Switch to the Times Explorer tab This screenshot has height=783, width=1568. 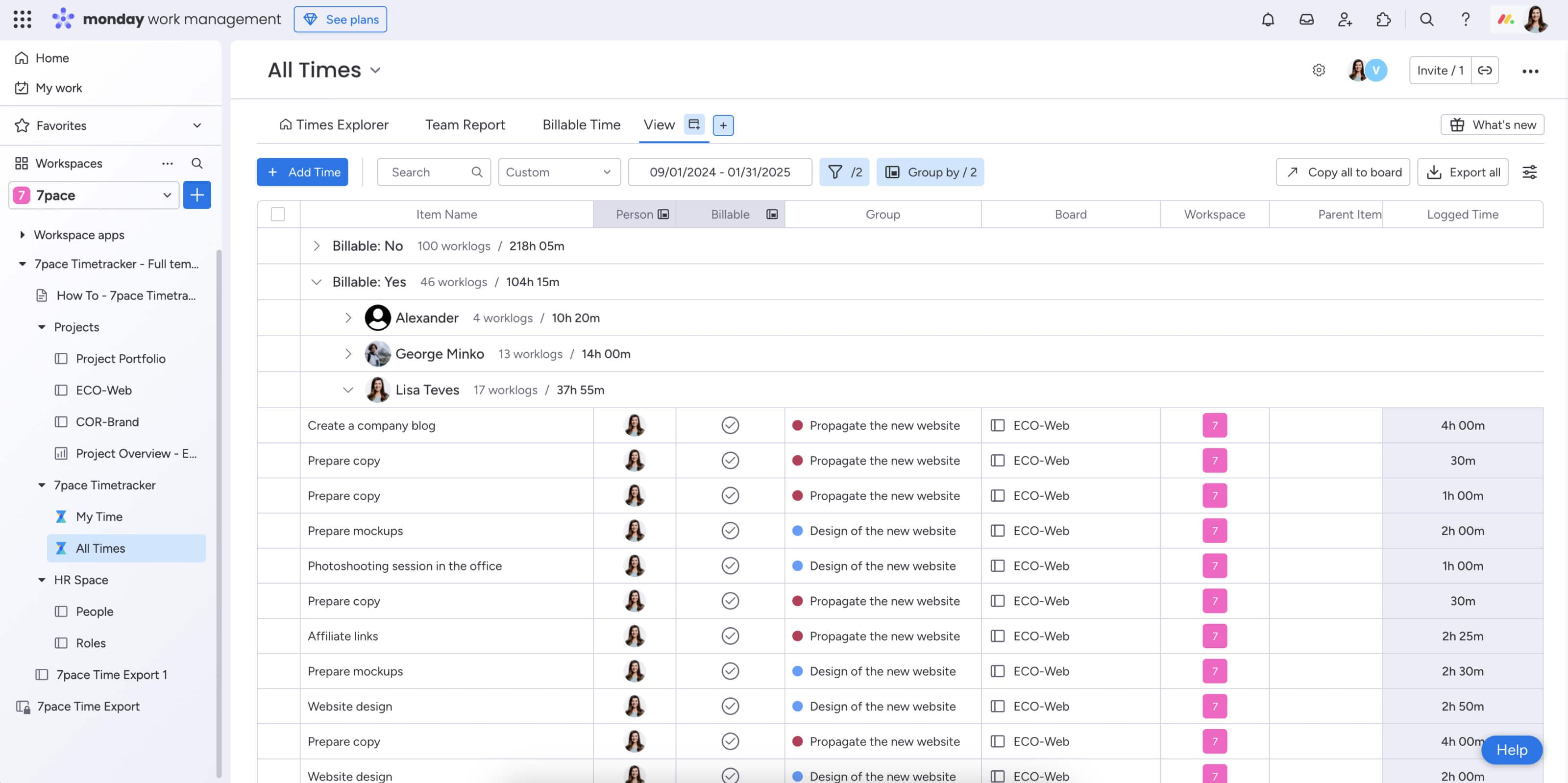pos(334,125)
